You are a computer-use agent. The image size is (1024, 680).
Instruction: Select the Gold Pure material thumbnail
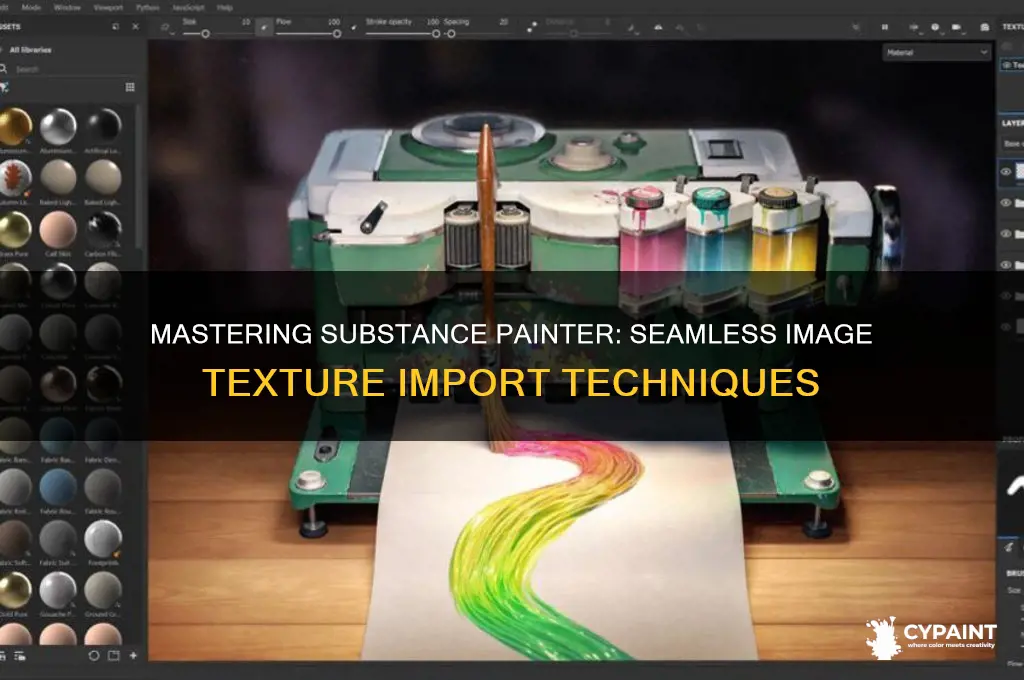point(14,589)
